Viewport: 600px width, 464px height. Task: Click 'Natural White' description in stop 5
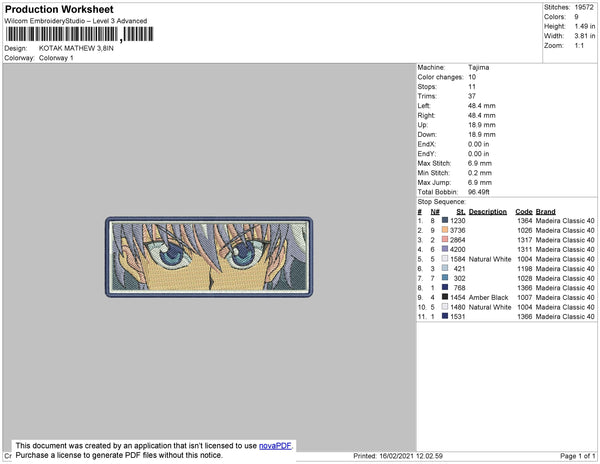point(490,259)
